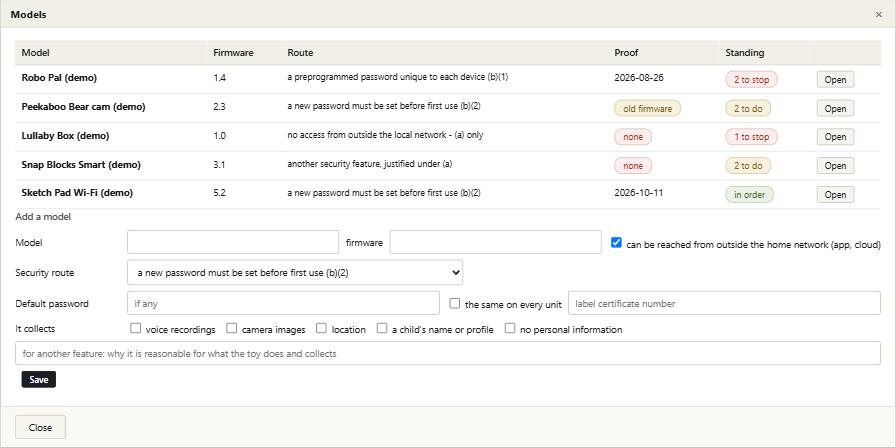Expand the Security route dropdown
Screen dimensions: 896x448
point(295,273)
